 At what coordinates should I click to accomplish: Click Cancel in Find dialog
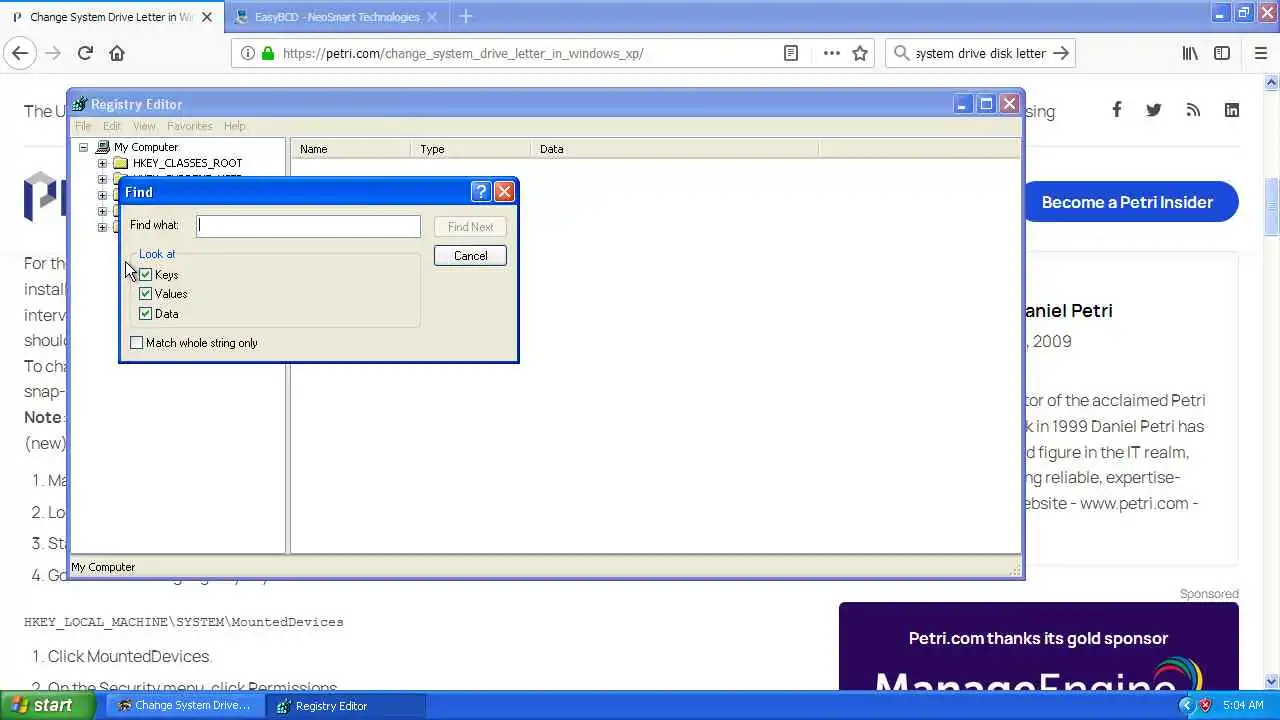click(x=470, y=256)
